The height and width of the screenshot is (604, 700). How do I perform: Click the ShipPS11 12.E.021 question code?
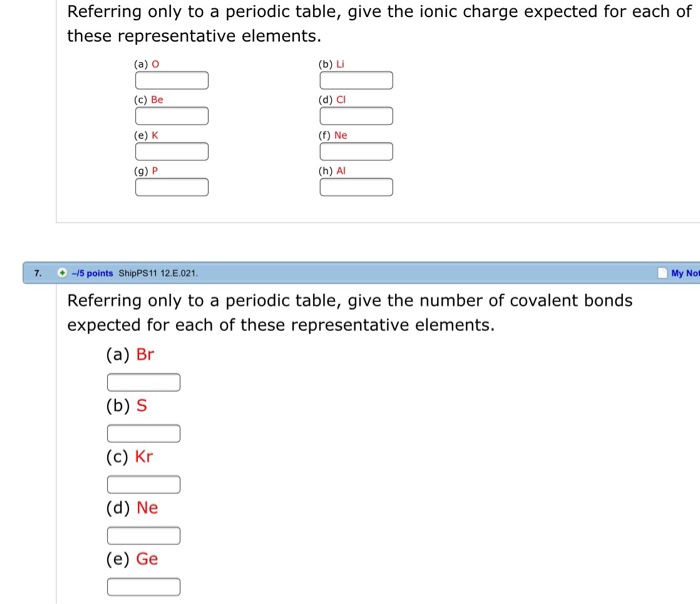coord(158,273)
